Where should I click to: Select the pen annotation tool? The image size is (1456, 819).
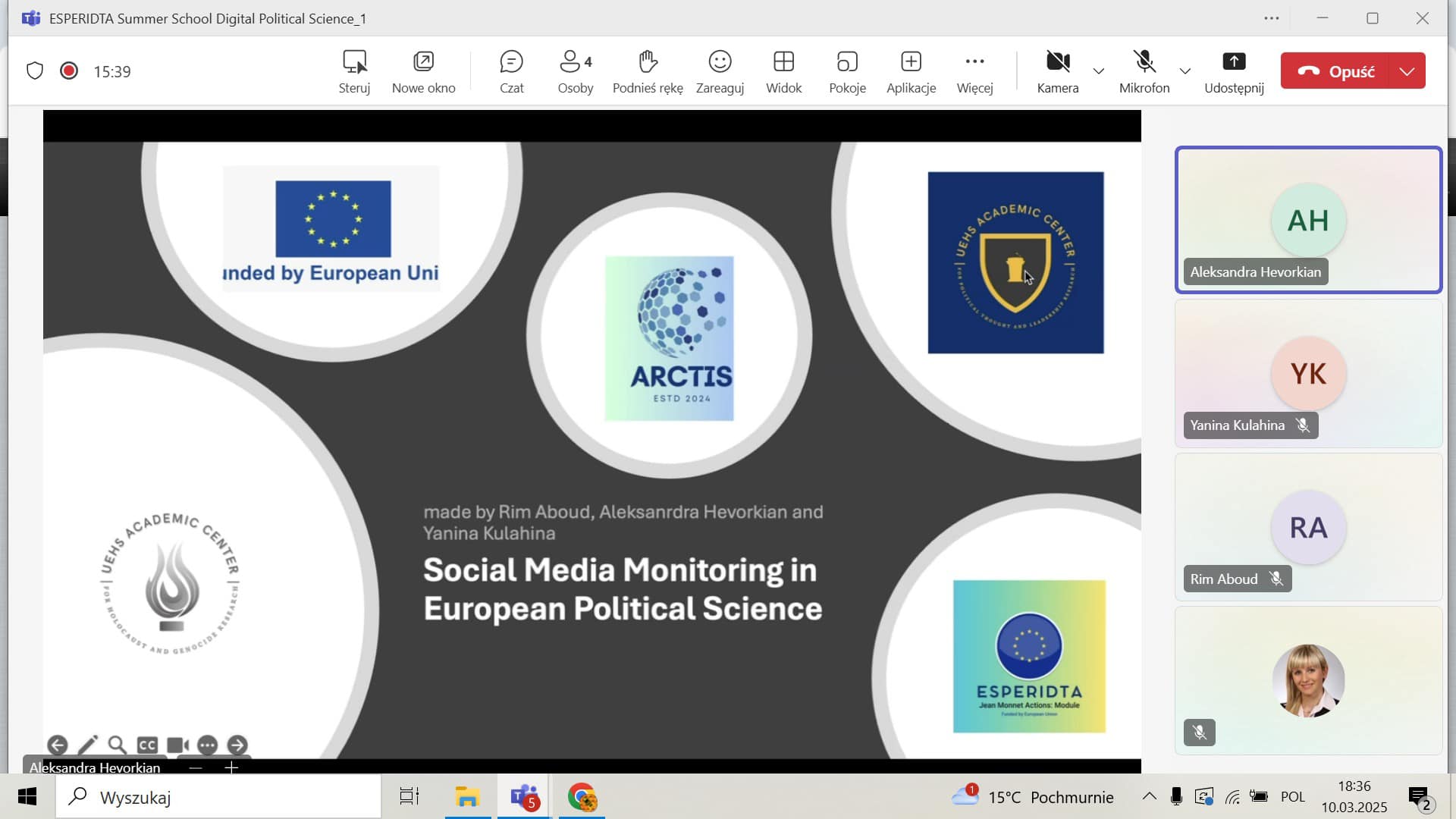[x=88, y=745]
